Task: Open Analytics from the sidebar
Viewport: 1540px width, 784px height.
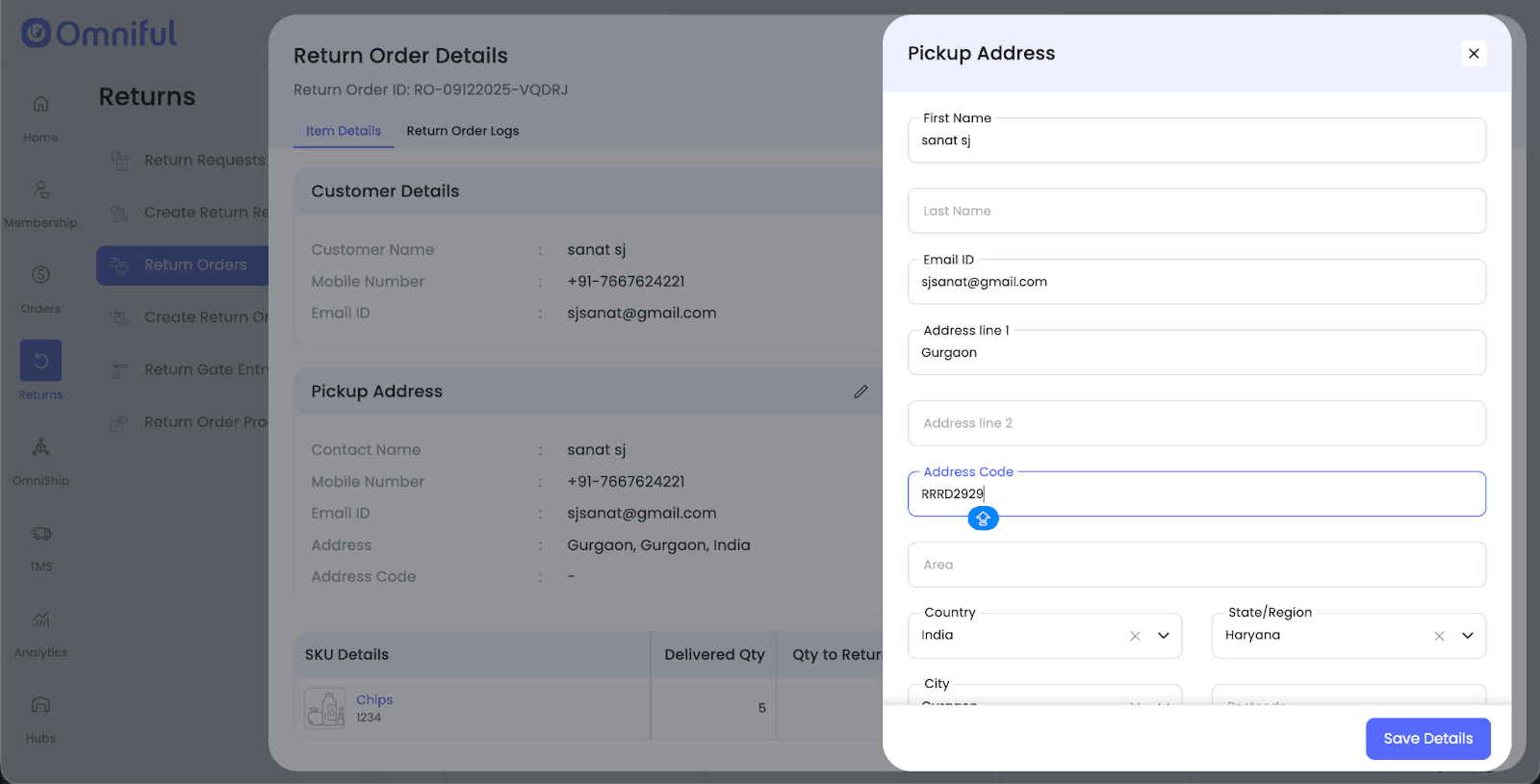Action: [40, 619]
